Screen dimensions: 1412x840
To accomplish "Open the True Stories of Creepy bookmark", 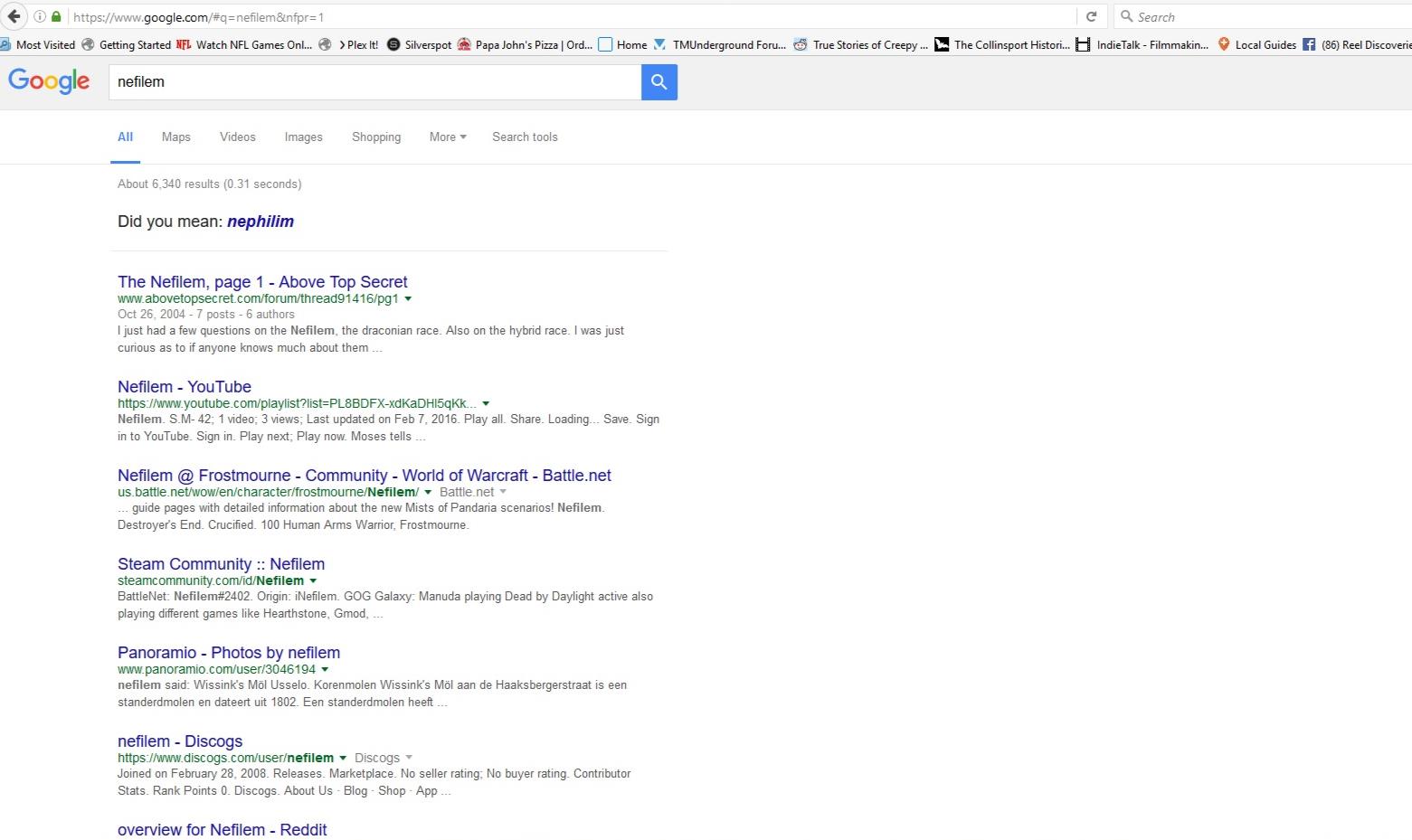I will (860, 44).
